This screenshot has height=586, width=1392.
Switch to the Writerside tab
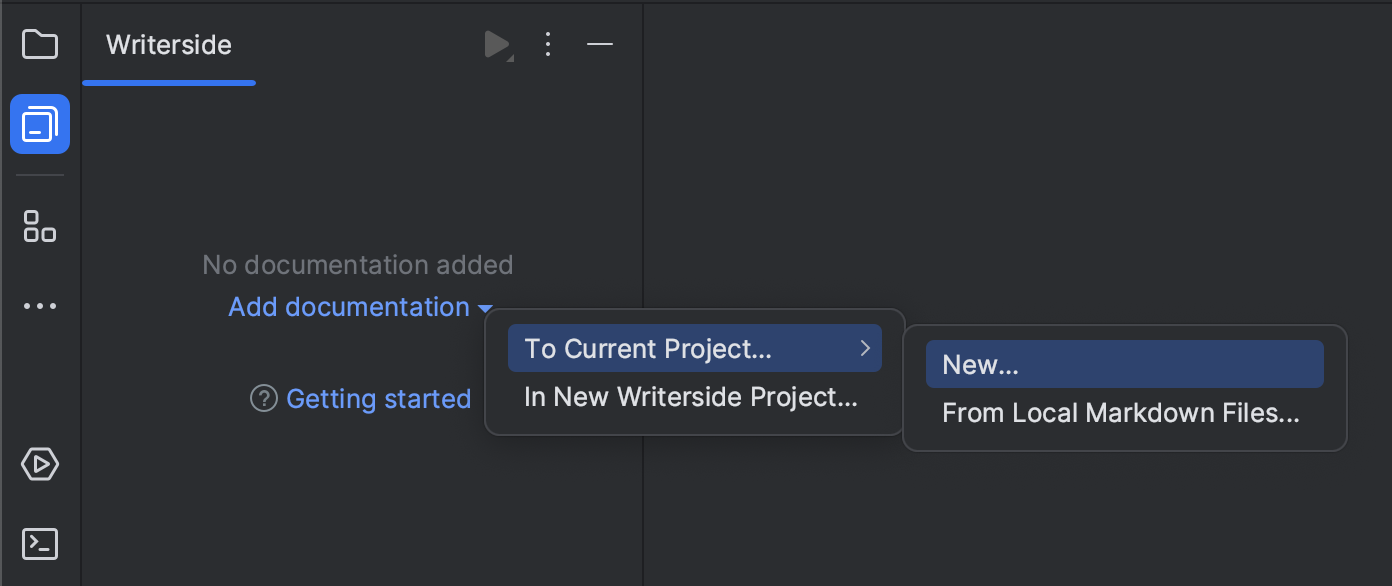pyautogui.click(x=168, y=44)
